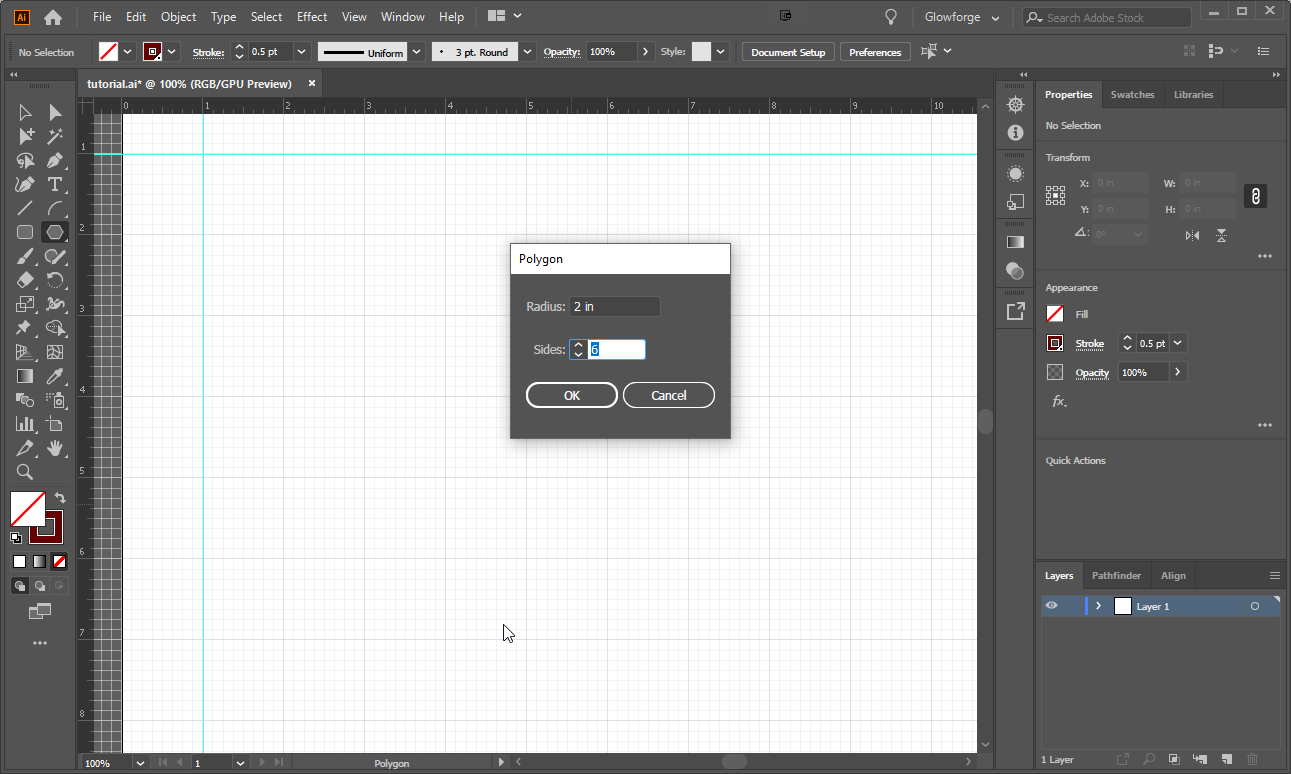Click the Fill swatch in Properties panel

point(1055,314)
